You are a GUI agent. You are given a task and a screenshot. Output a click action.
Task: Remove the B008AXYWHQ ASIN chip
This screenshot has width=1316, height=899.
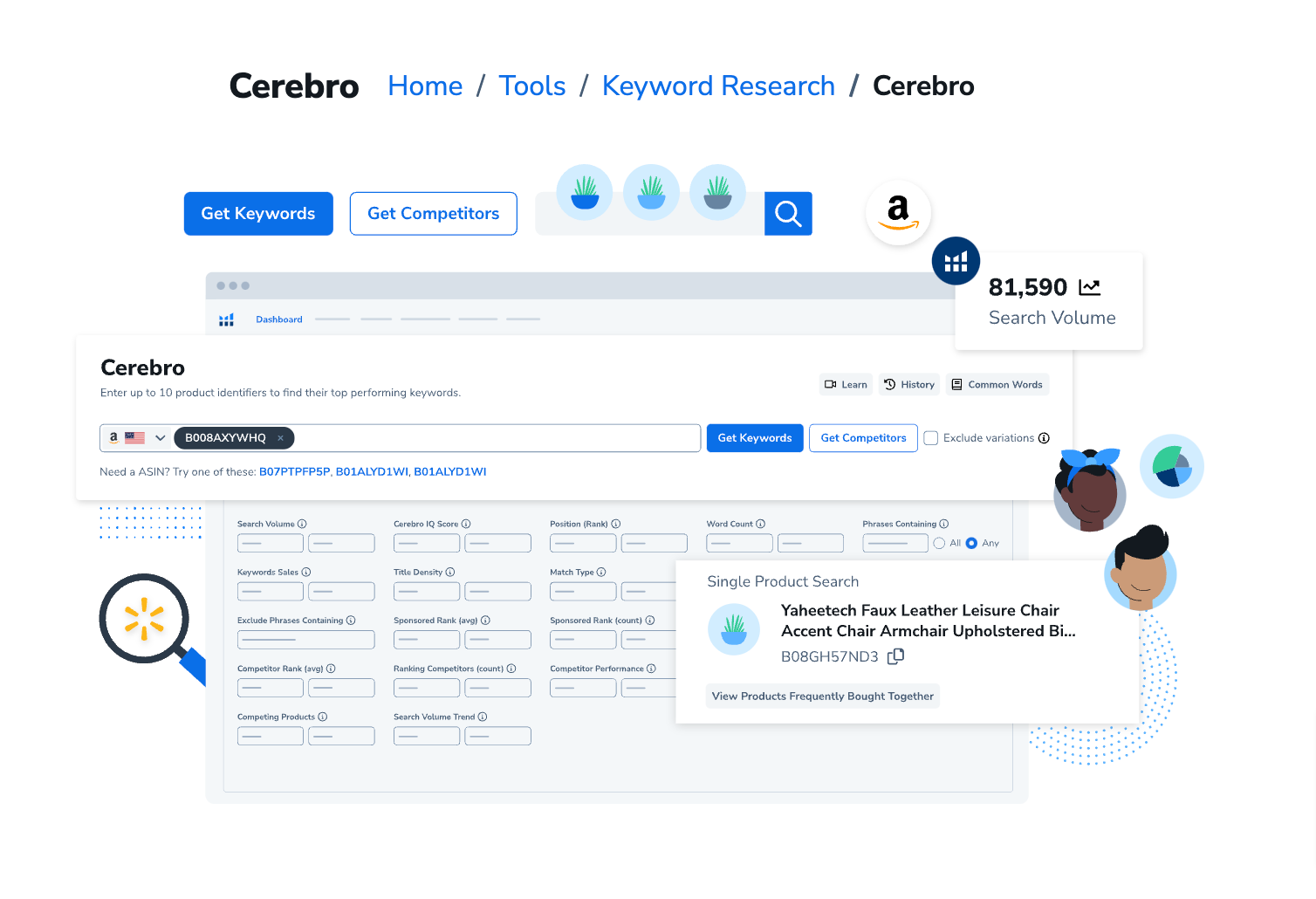pos(280,438)
